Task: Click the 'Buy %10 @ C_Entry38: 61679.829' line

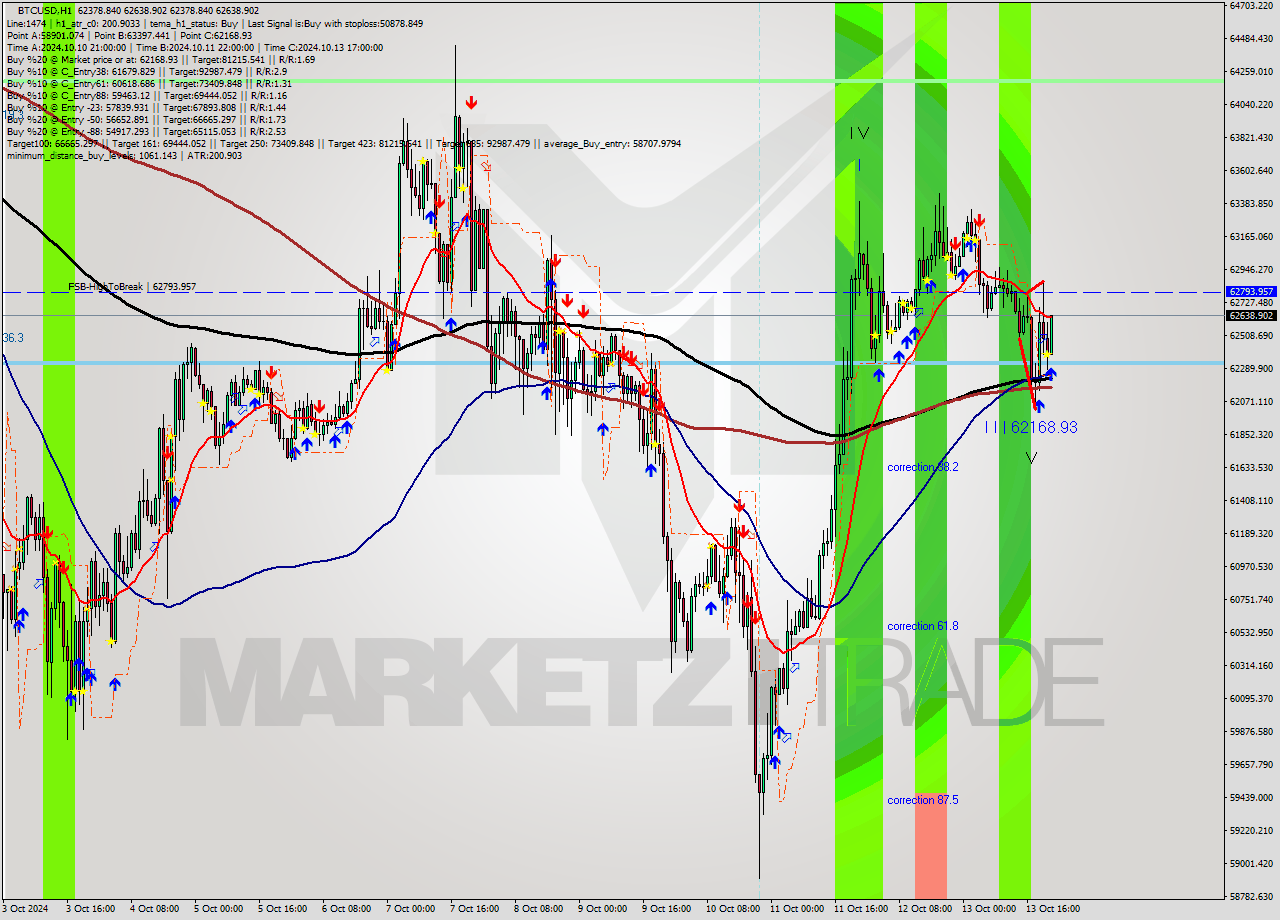Action: [147, 71]
